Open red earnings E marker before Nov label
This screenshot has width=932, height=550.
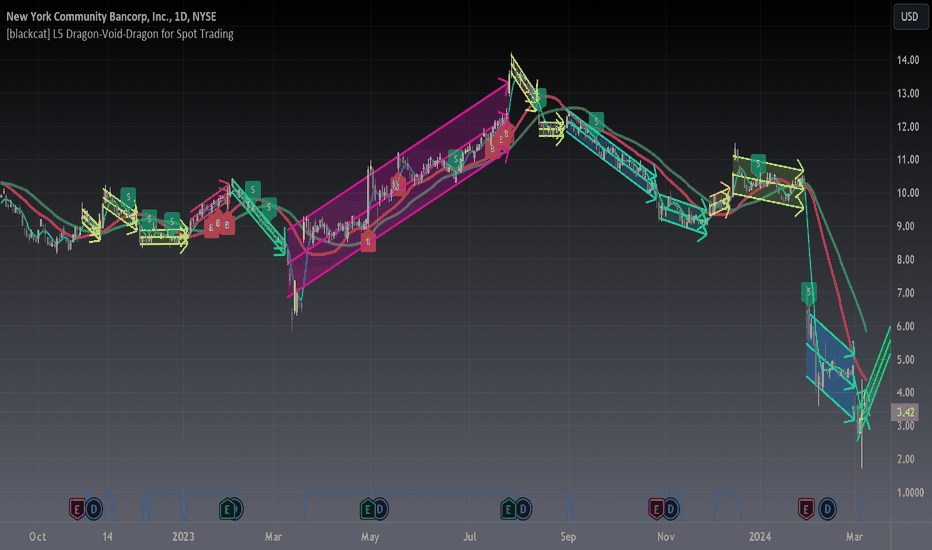click(656, 509)
